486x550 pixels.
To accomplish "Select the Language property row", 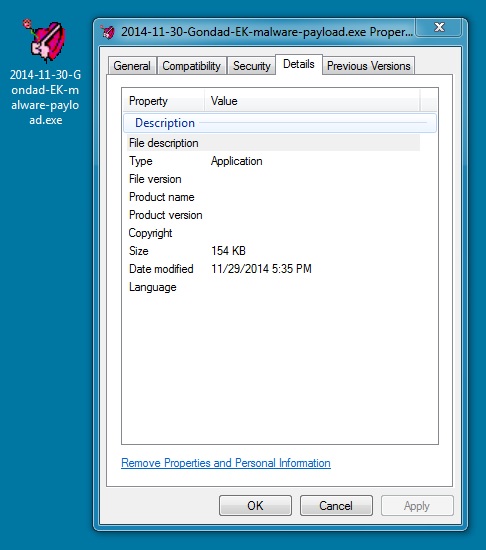I will [274, 287].
